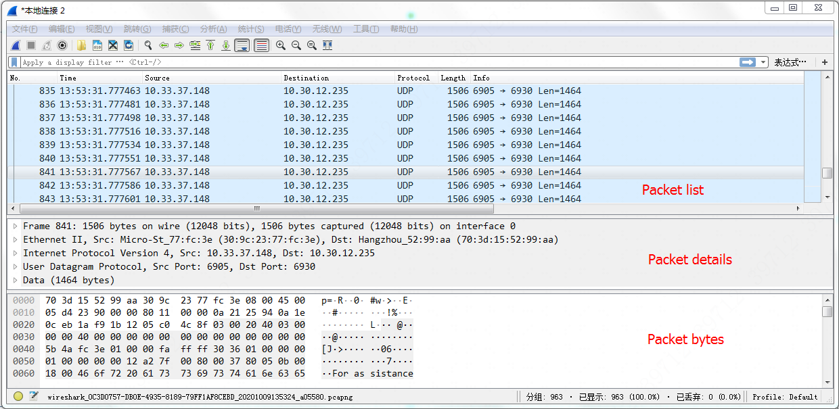This screenshot has width=839, height=410.
Task: Click the resize columns to fit icon
Action: [x=327, y=45]
